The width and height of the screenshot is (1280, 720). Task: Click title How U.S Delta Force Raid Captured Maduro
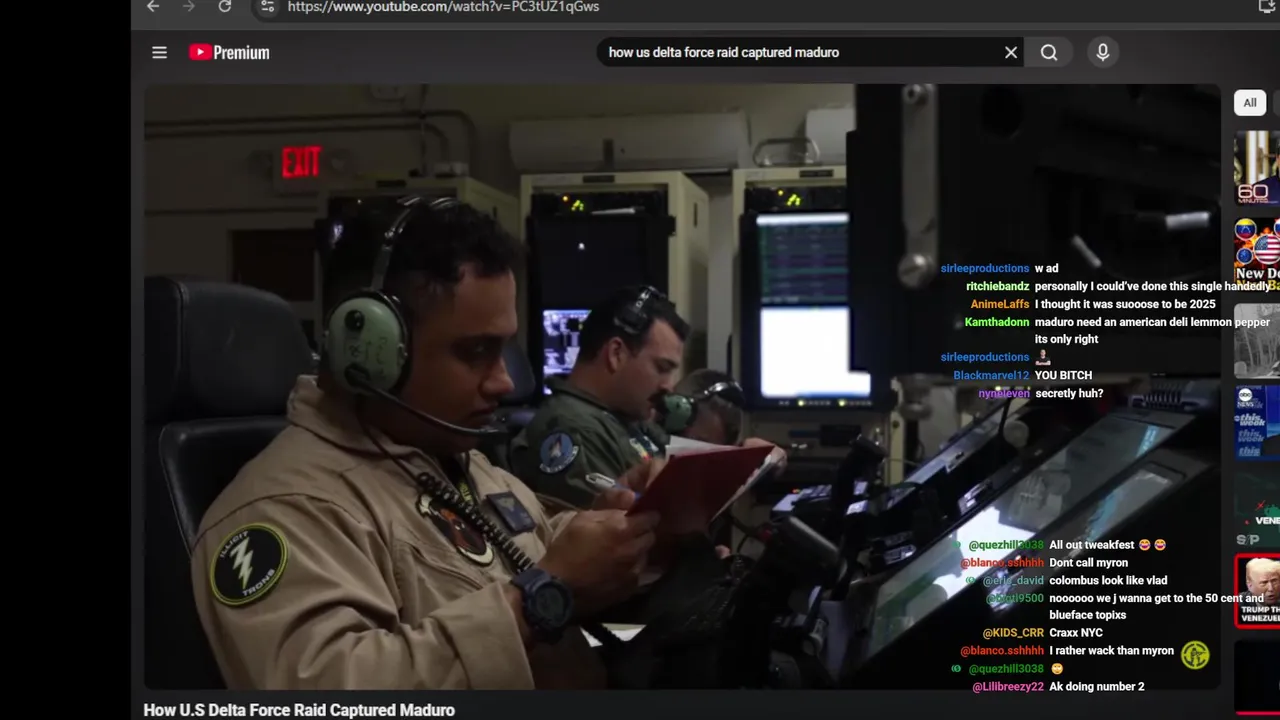click(x=299, y=710)
